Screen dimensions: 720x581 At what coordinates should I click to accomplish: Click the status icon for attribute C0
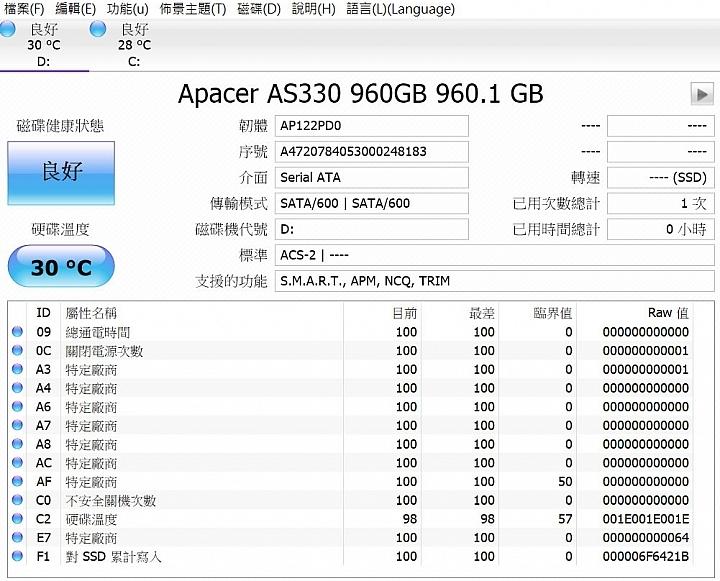point(17,499)
